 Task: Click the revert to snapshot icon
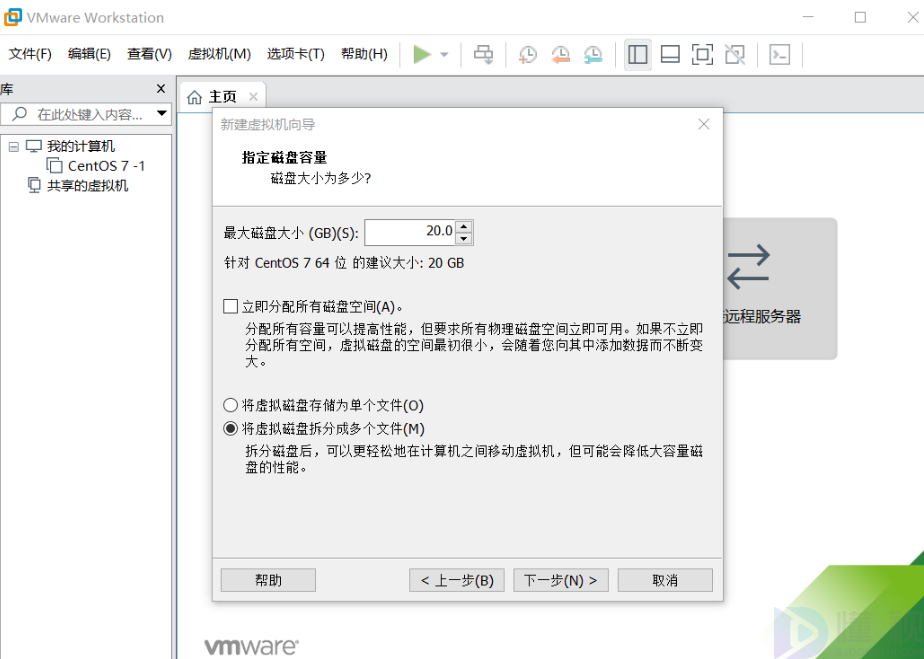coord(560,54)
